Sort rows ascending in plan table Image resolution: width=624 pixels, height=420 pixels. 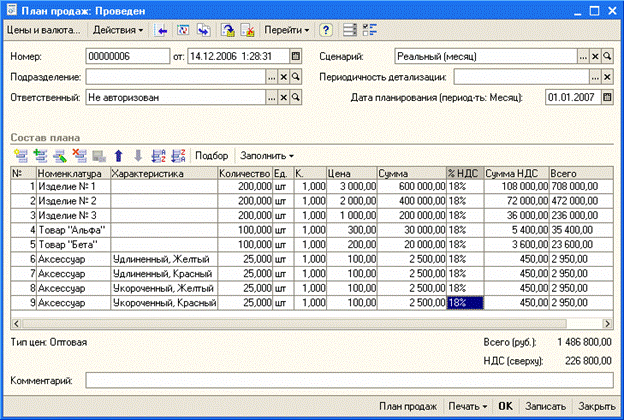pyautogui.click(x=157, y=156)
